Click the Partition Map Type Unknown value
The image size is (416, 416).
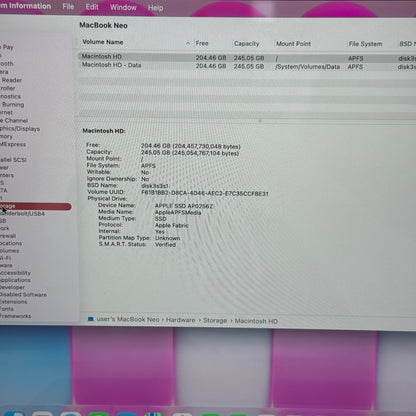[167, 238]
